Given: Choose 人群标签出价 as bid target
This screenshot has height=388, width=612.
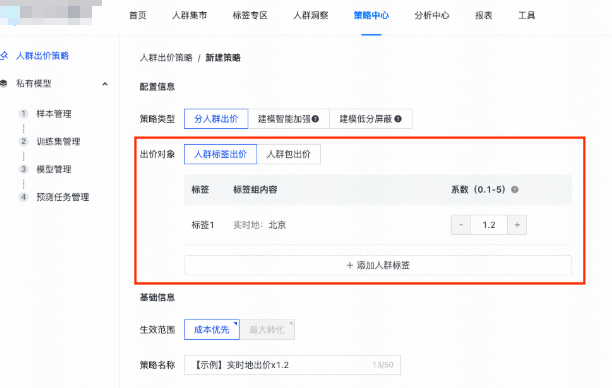Looking at the screenshot, I should point(220,154).
